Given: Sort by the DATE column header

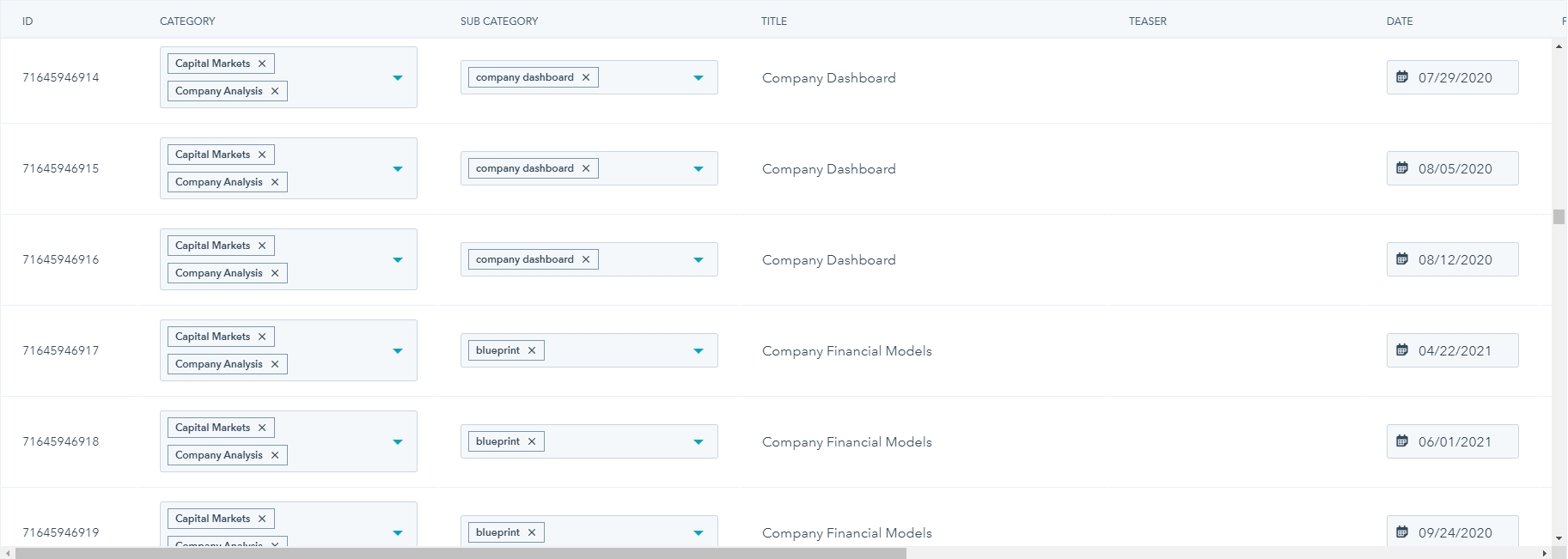Looking at the screenshot, I should pos(1400,21).
